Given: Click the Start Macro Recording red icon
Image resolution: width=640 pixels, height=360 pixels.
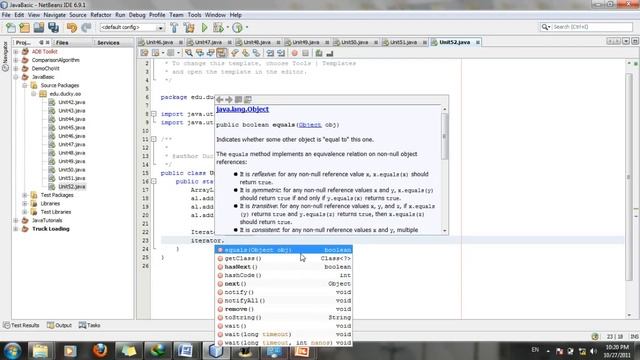Looking at the screenshot, I should (294, 53).
